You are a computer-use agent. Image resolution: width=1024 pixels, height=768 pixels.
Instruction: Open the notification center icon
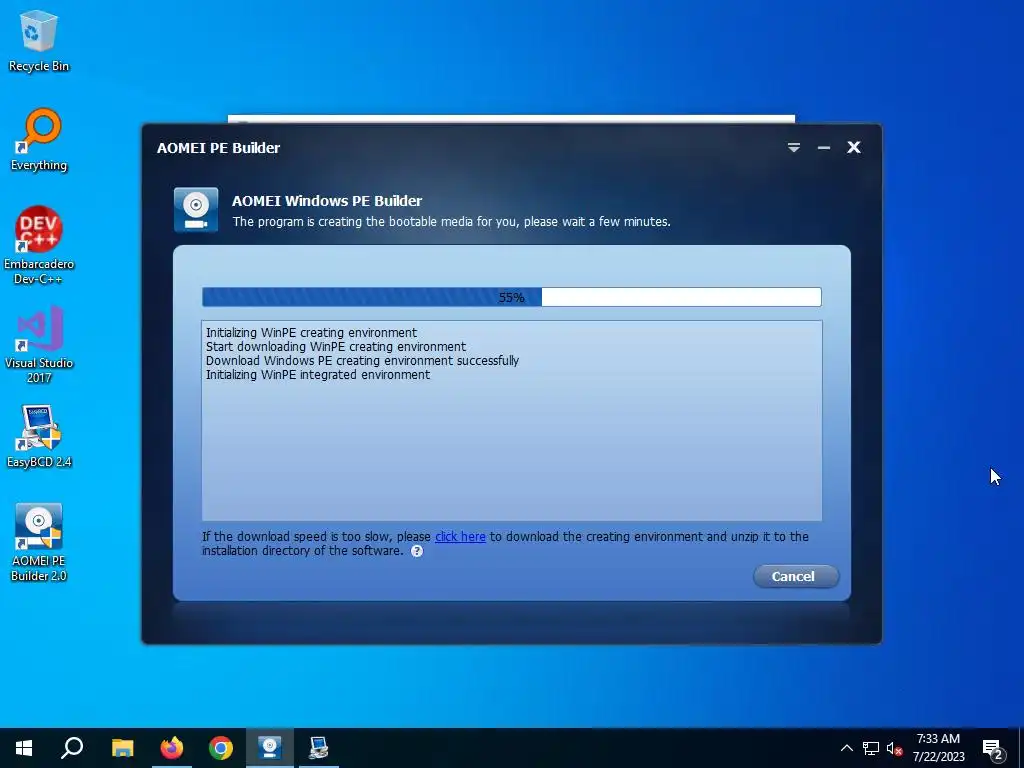pos(993,749)
